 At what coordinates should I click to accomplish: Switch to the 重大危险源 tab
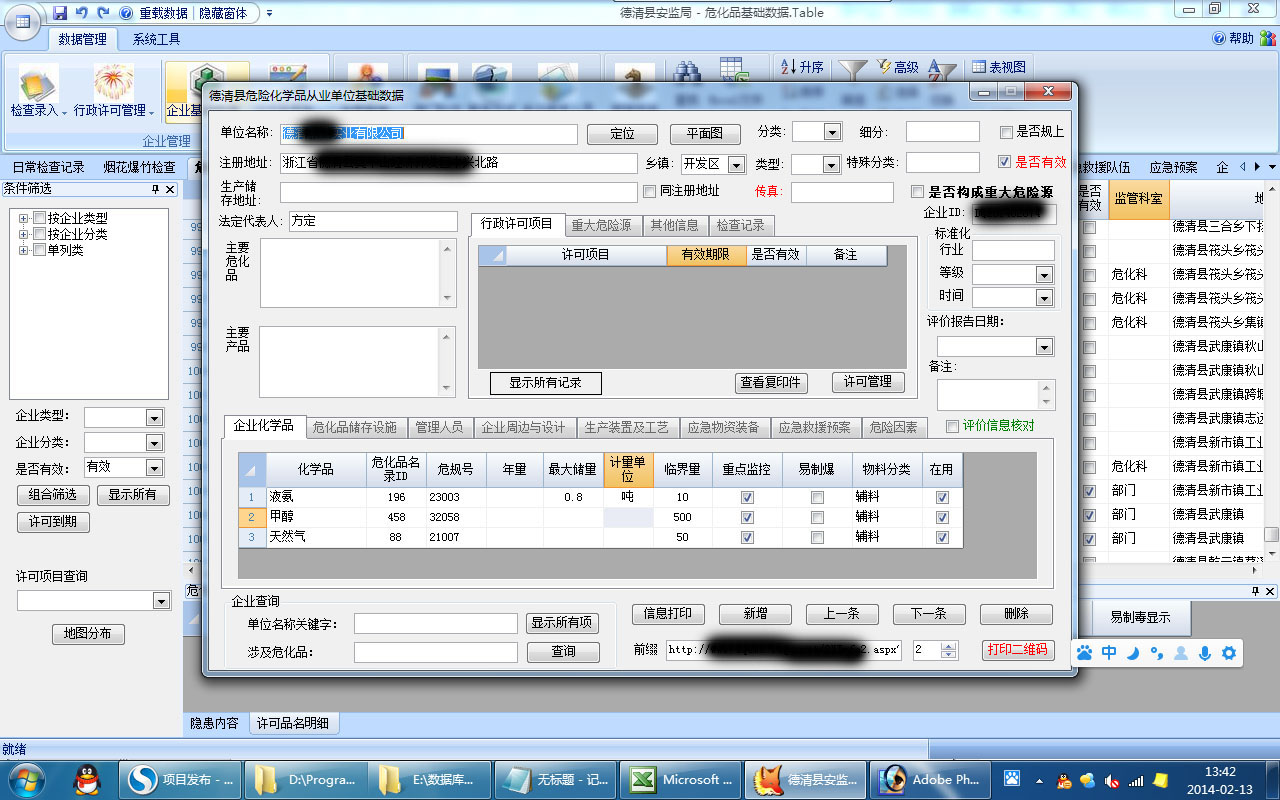tap(601, 225)
